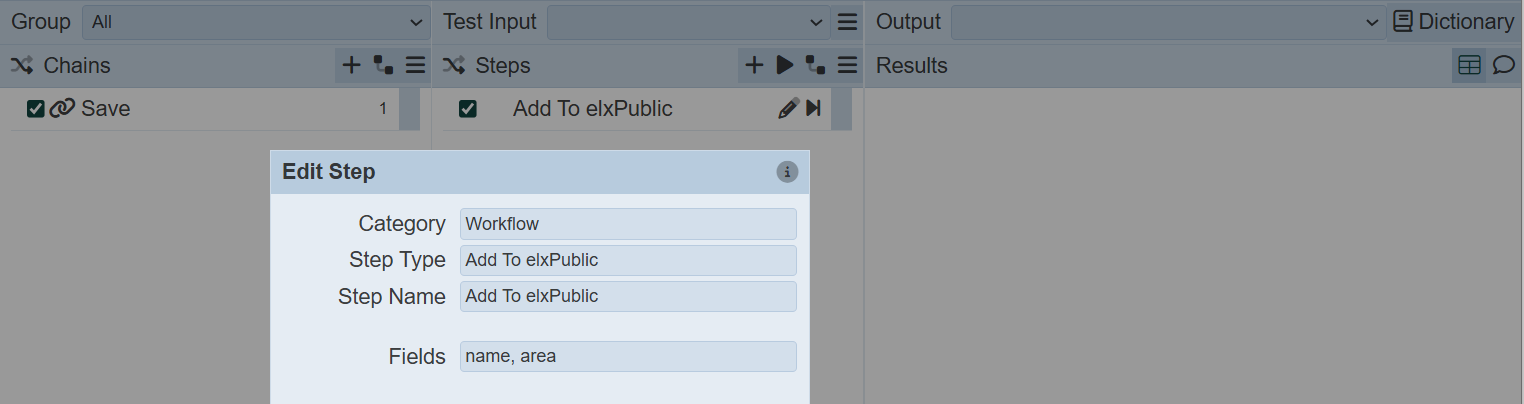Switch Results to comment view
The image size is (1524, 404).
1503,66
